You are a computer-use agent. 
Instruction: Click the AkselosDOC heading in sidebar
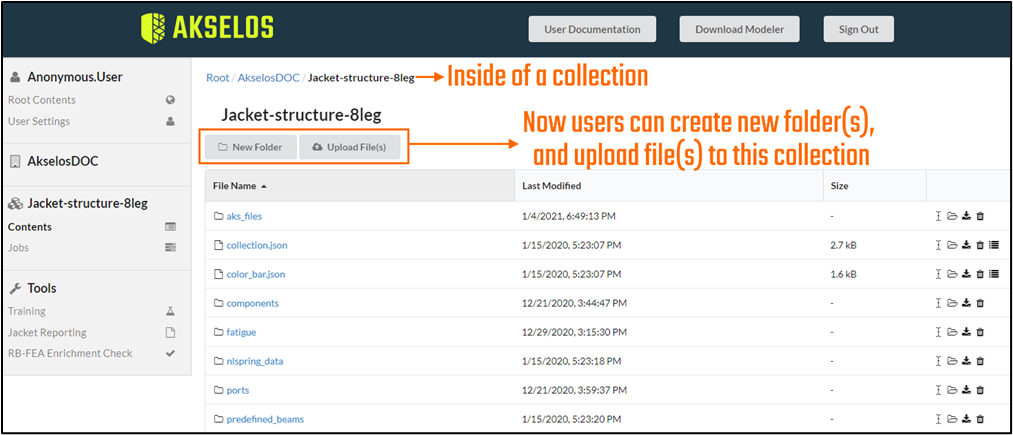(63, 162)
